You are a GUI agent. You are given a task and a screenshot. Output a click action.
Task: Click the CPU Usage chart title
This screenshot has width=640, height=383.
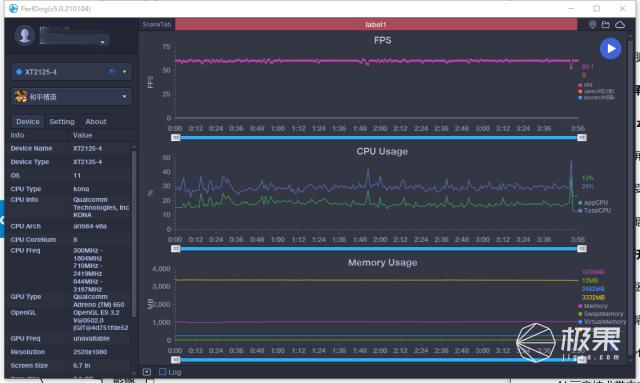(382, 151)
